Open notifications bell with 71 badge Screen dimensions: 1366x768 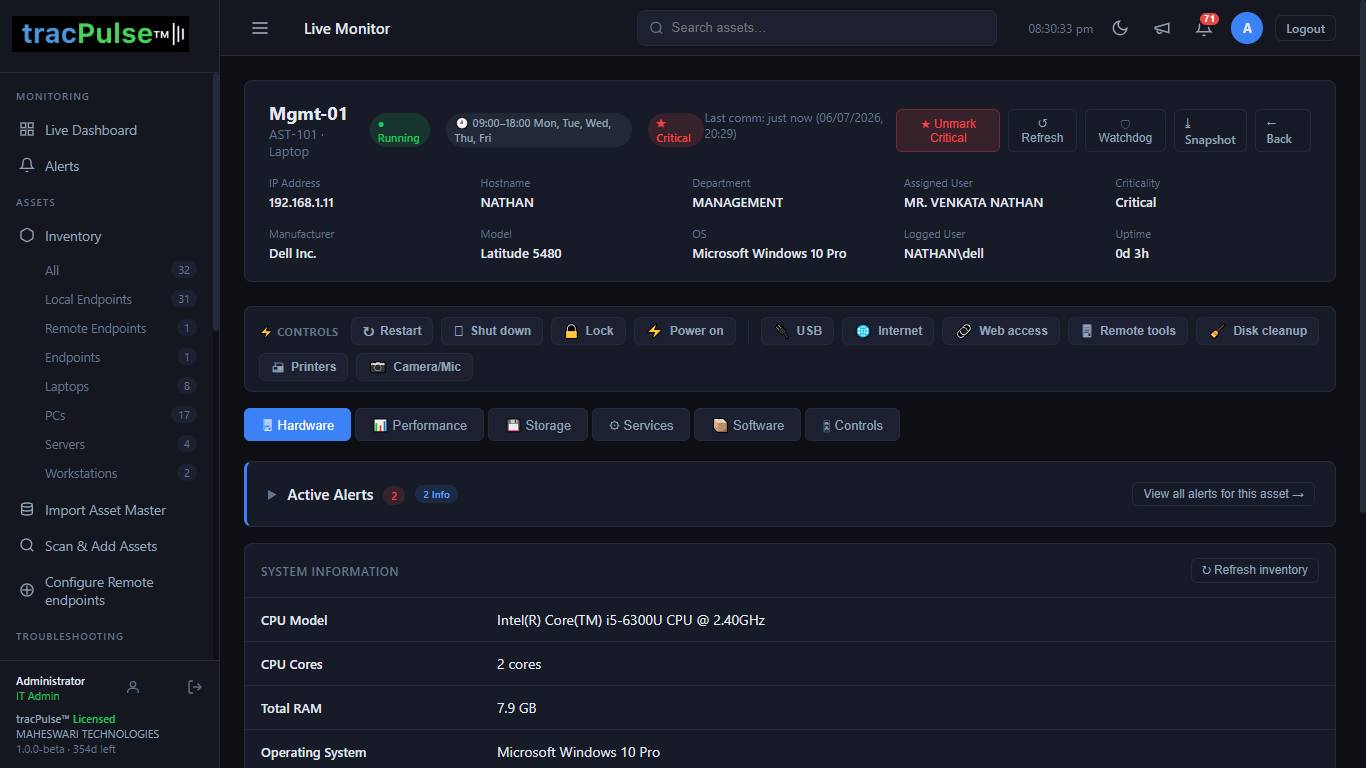(x=1204, y=28)
